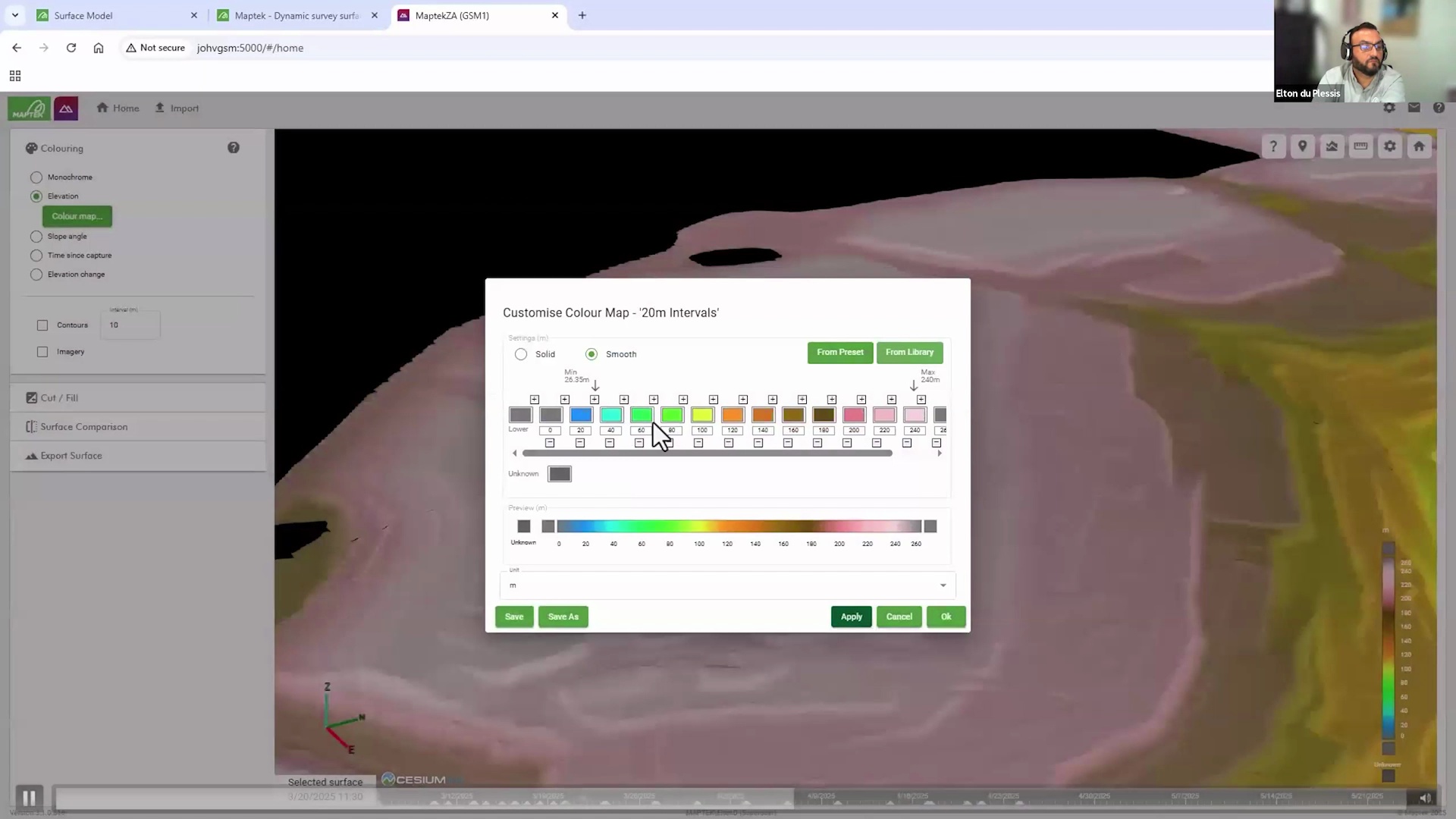The height and width of the screenshot is (819, 1456).
Task: Open application settings gear near mail icon
Action: tap(1389, 108)
